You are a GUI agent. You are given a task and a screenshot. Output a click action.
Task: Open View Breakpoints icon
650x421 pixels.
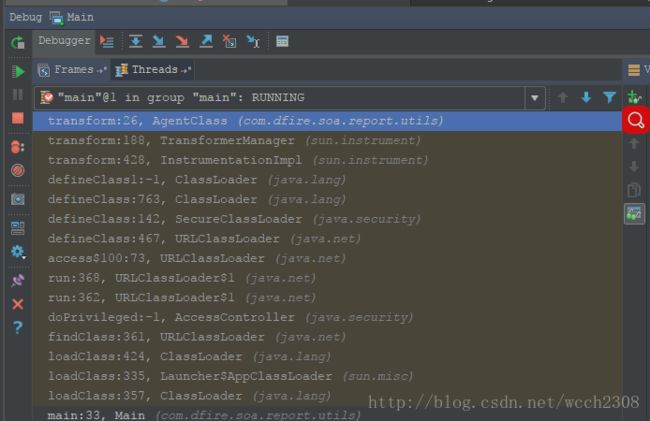17,147
